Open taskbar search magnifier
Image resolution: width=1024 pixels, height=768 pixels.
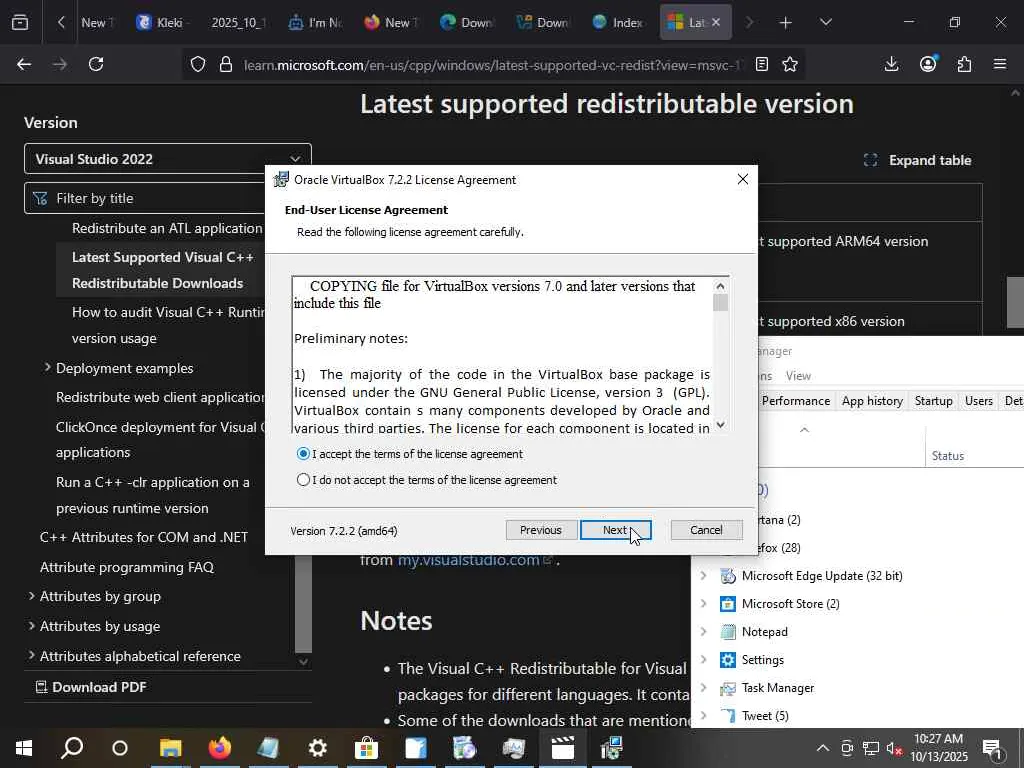[72, 748]
